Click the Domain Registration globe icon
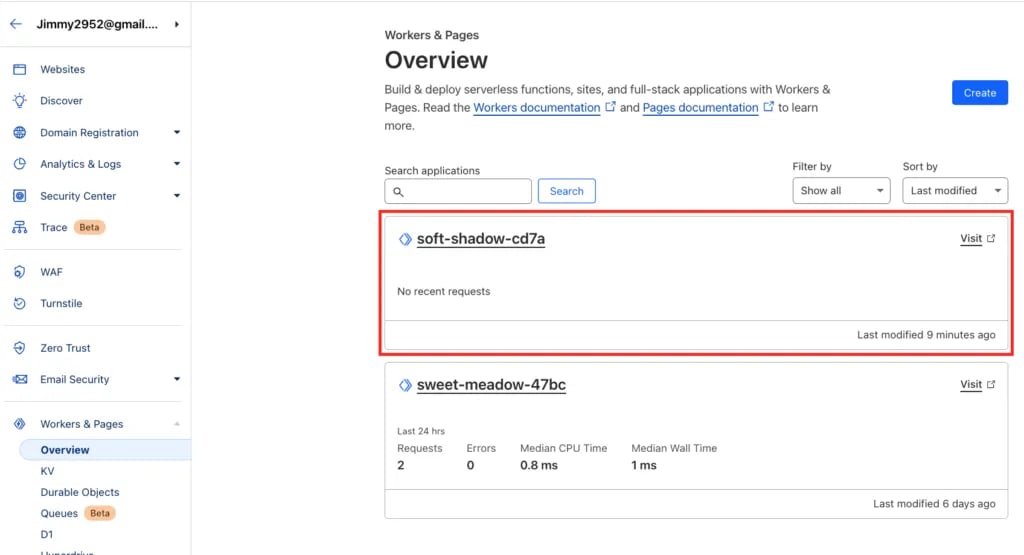The width and height of the screenshot is (1024, 555). point(20,133)
